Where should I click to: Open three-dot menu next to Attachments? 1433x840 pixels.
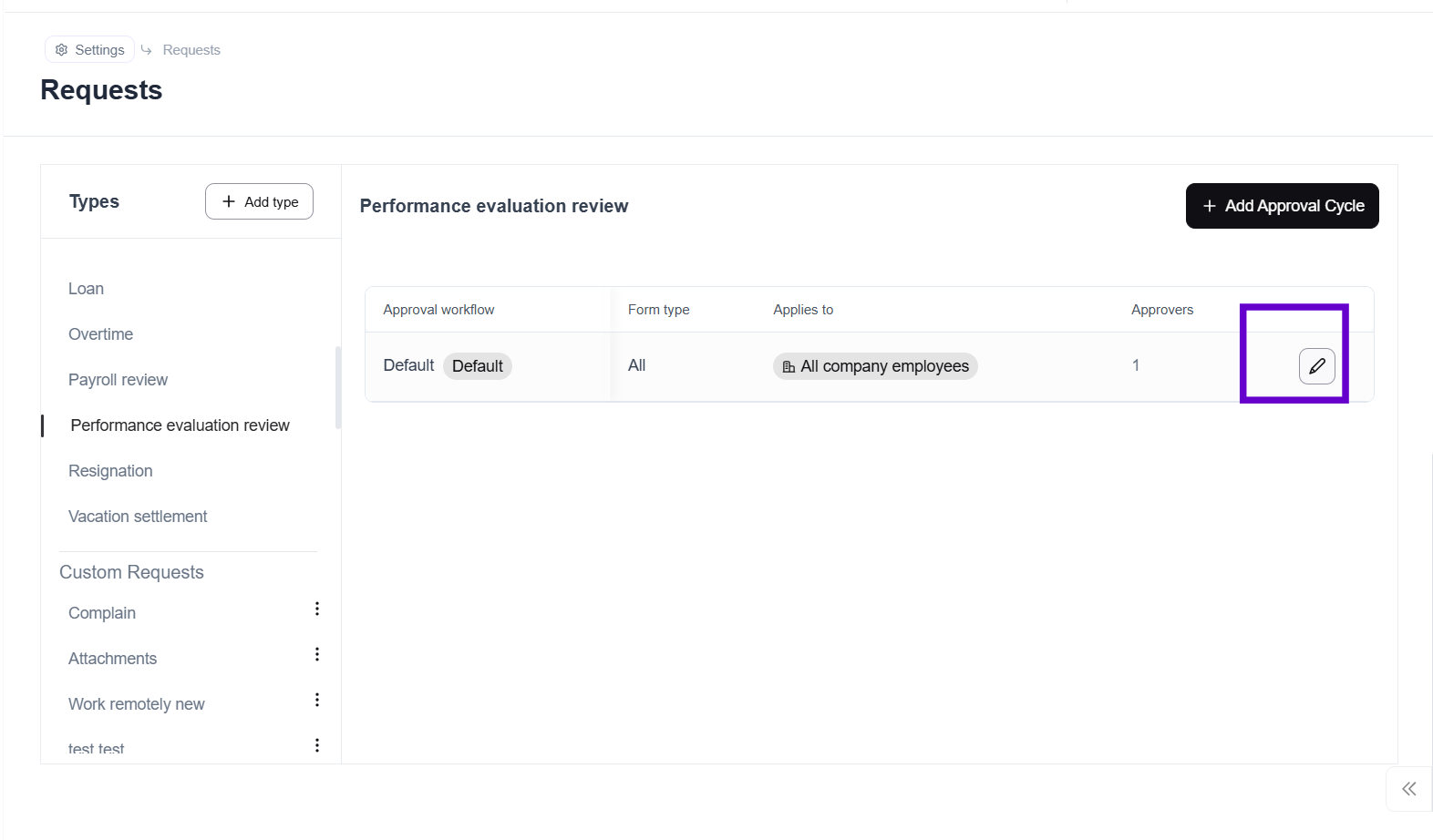point(317,655)
